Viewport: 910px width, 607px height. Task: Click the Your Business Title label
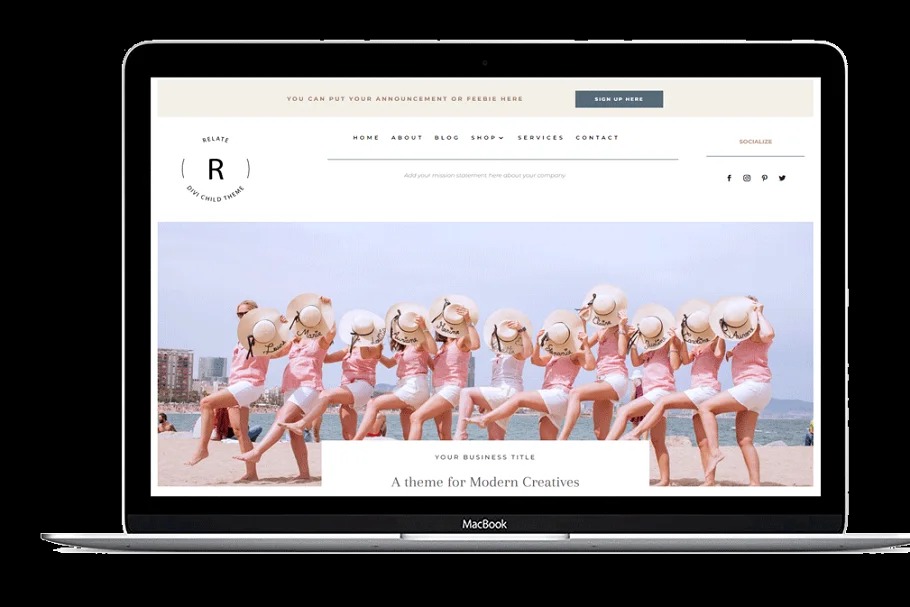point(485,457)
